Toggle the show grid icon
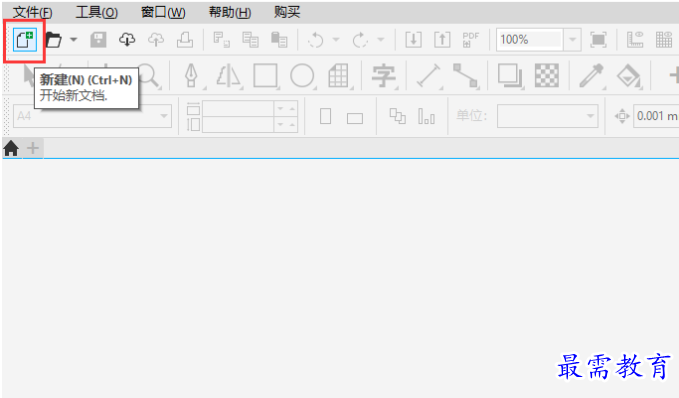 (664, 40)
